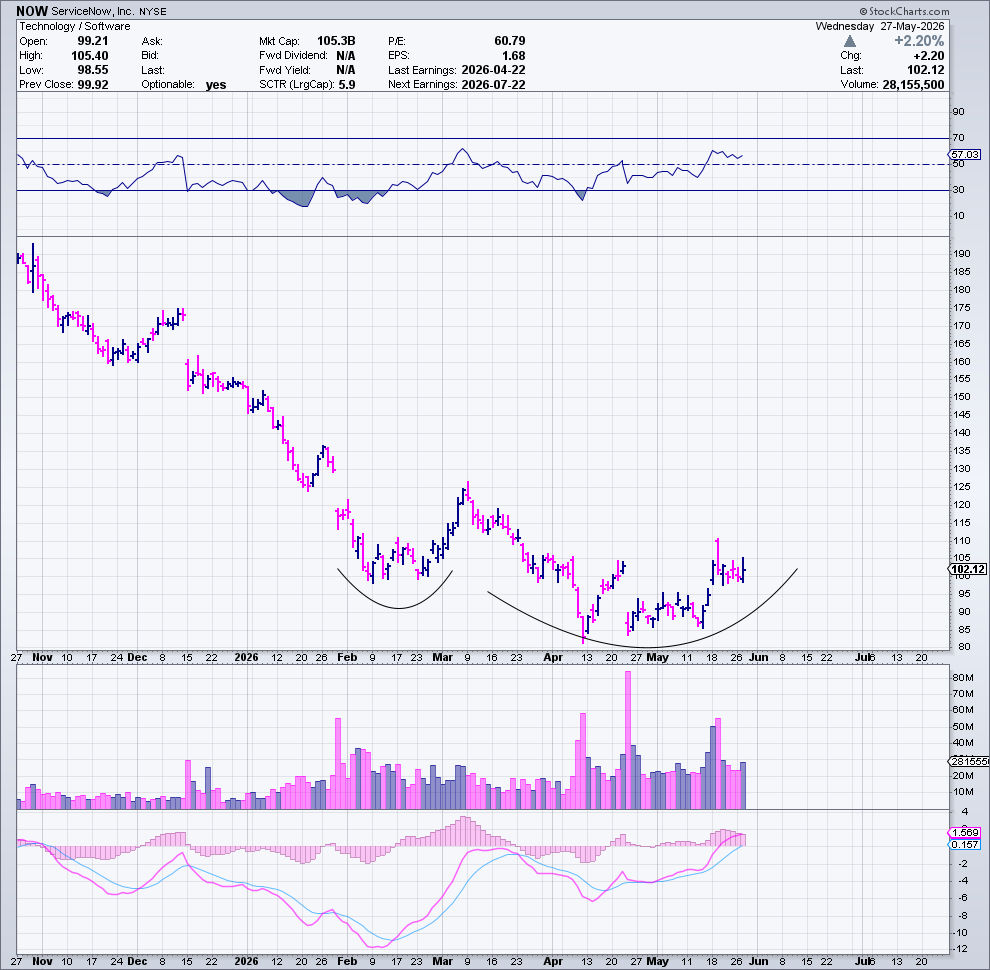
Task: Click the Last price 102.12 in header
Action: [926, 70]
